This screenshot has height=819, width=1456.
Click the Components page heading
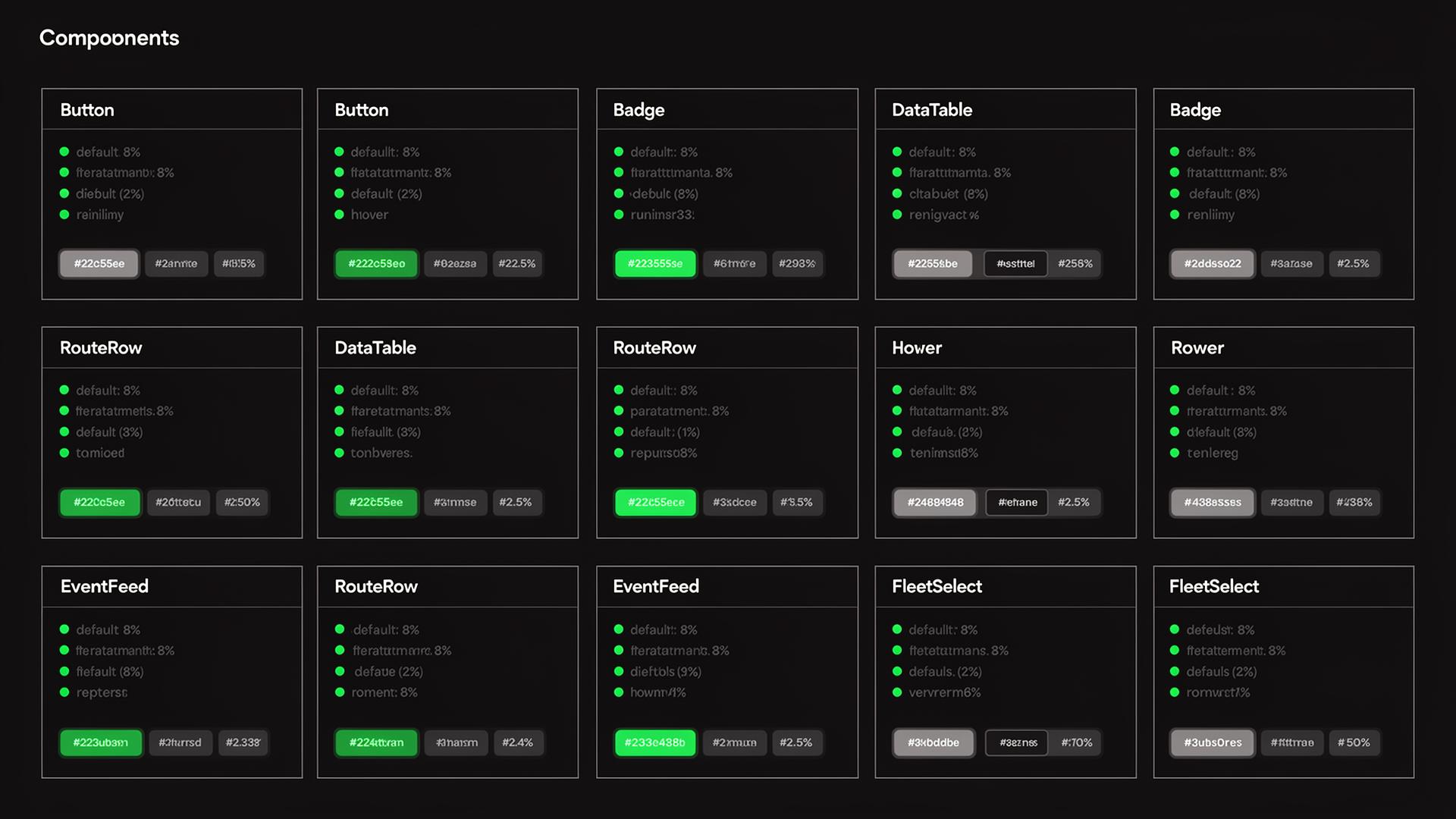(x=109, y=38)
